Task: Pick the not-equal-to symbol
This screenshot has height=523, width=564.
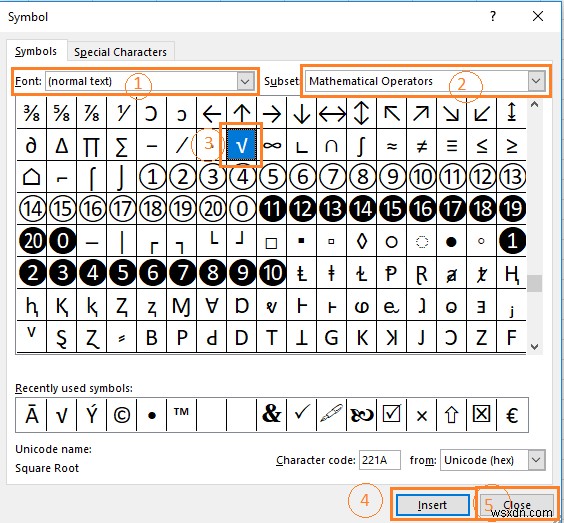Action: (422, 145)
